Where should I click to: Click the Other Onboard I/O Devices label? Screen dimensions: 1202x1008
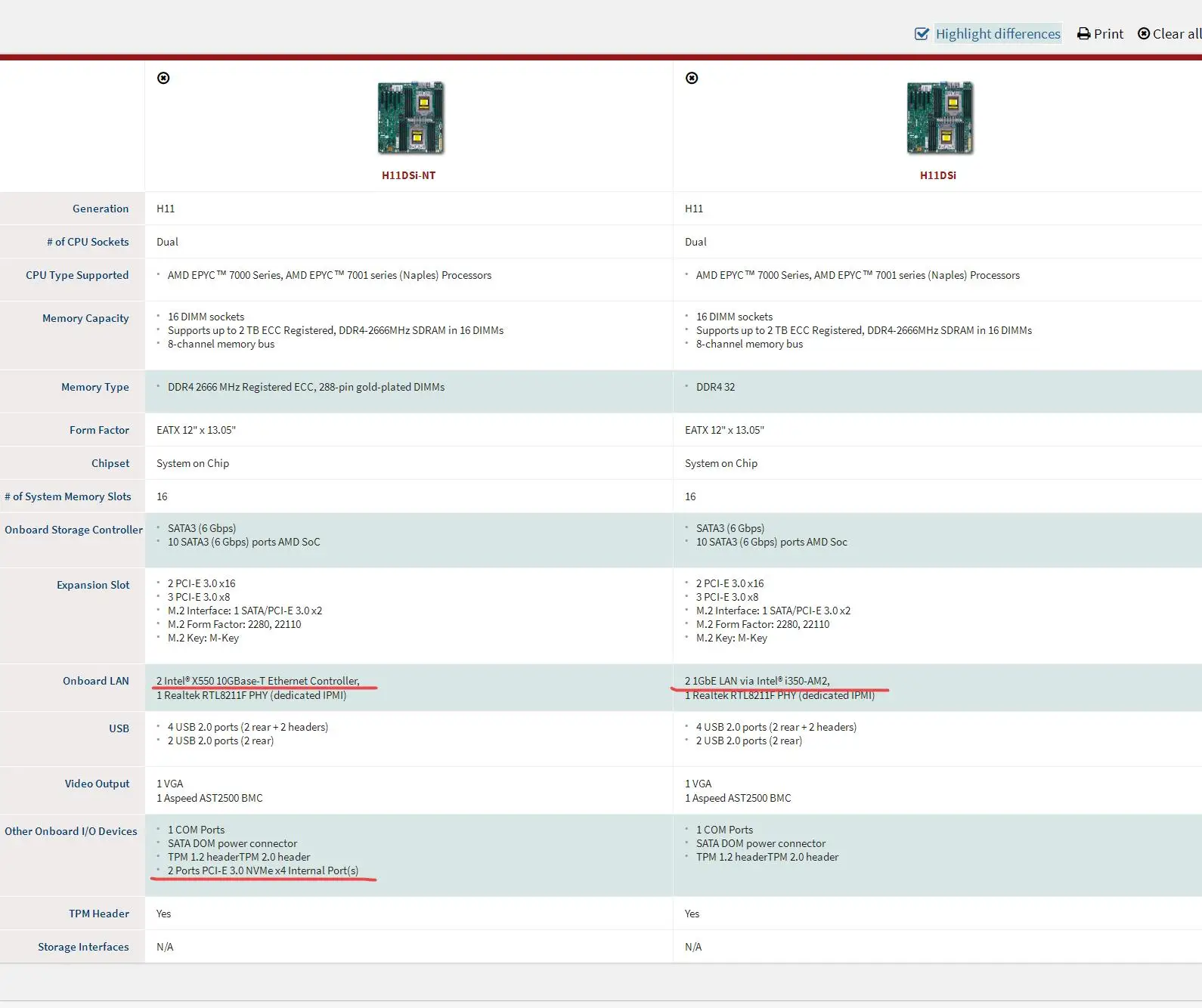pyautogui.click(x=71, y=831)
